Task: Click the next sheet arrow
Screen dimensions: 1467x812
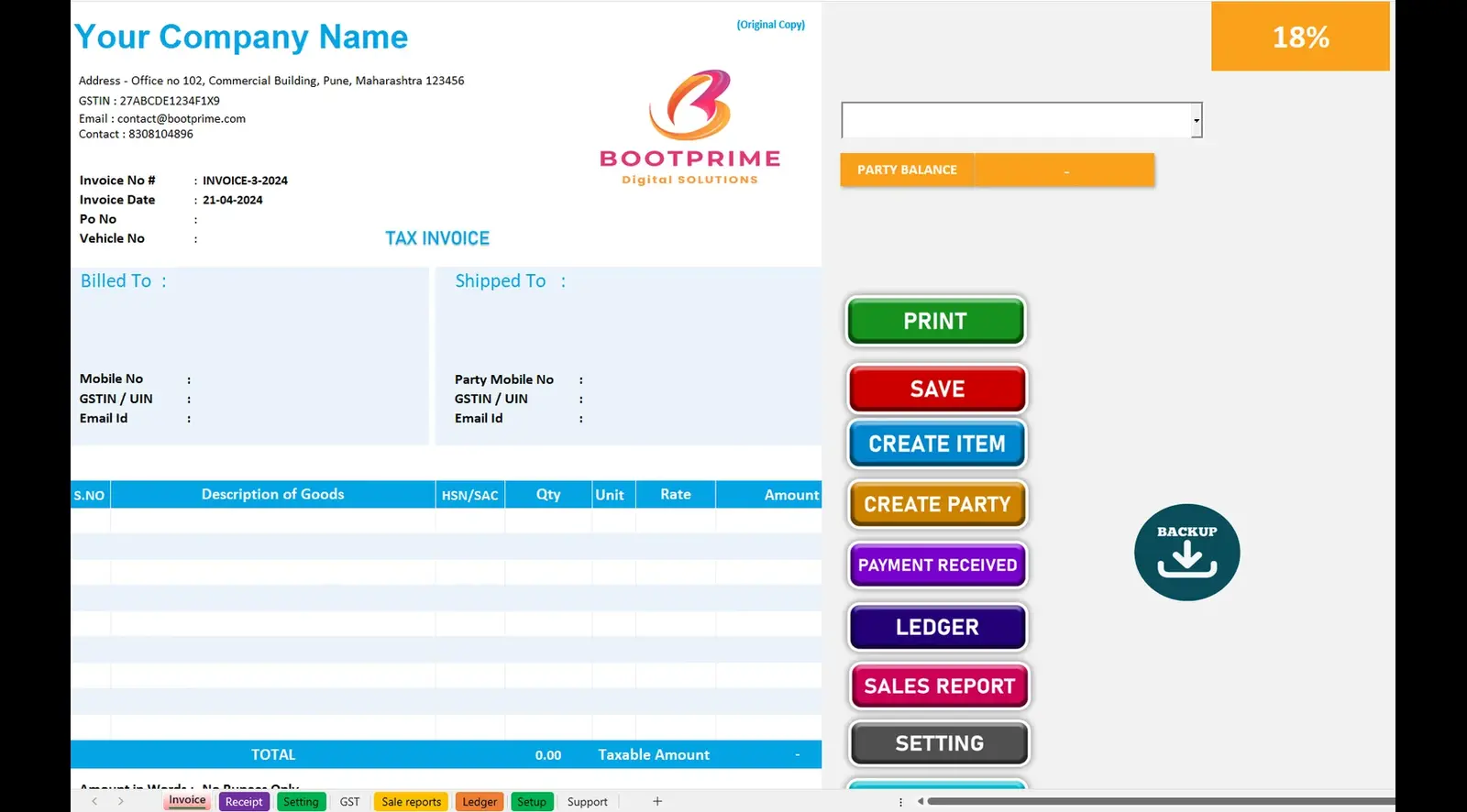Action: click(x=120, y=801)
